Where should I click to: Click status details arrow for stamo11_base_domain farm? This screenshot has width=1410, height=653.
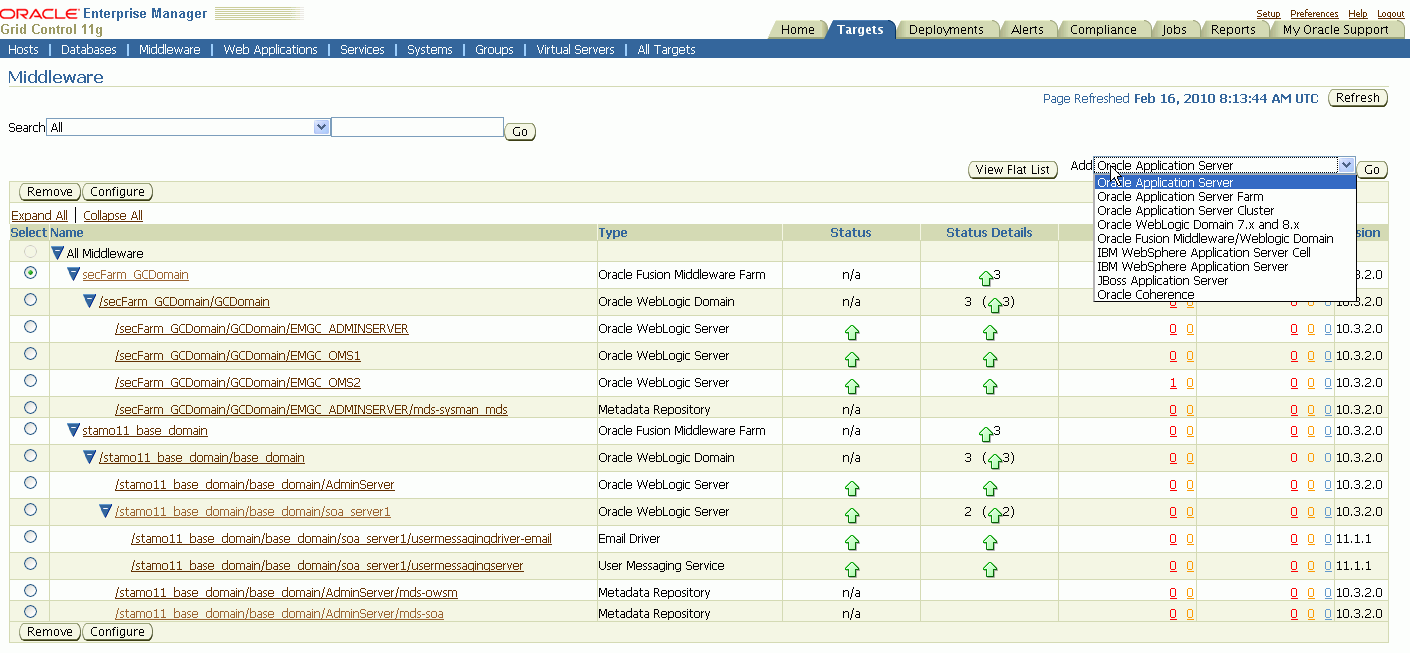(x=986, y=434)
